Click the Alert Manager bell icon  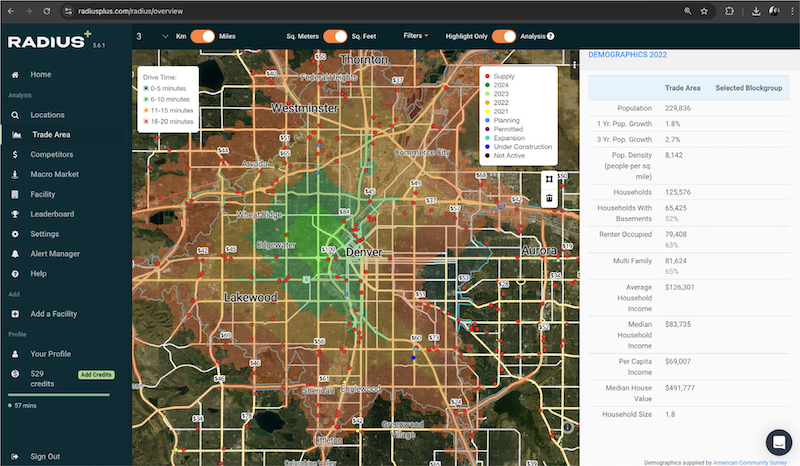click(x=16, y=254)
